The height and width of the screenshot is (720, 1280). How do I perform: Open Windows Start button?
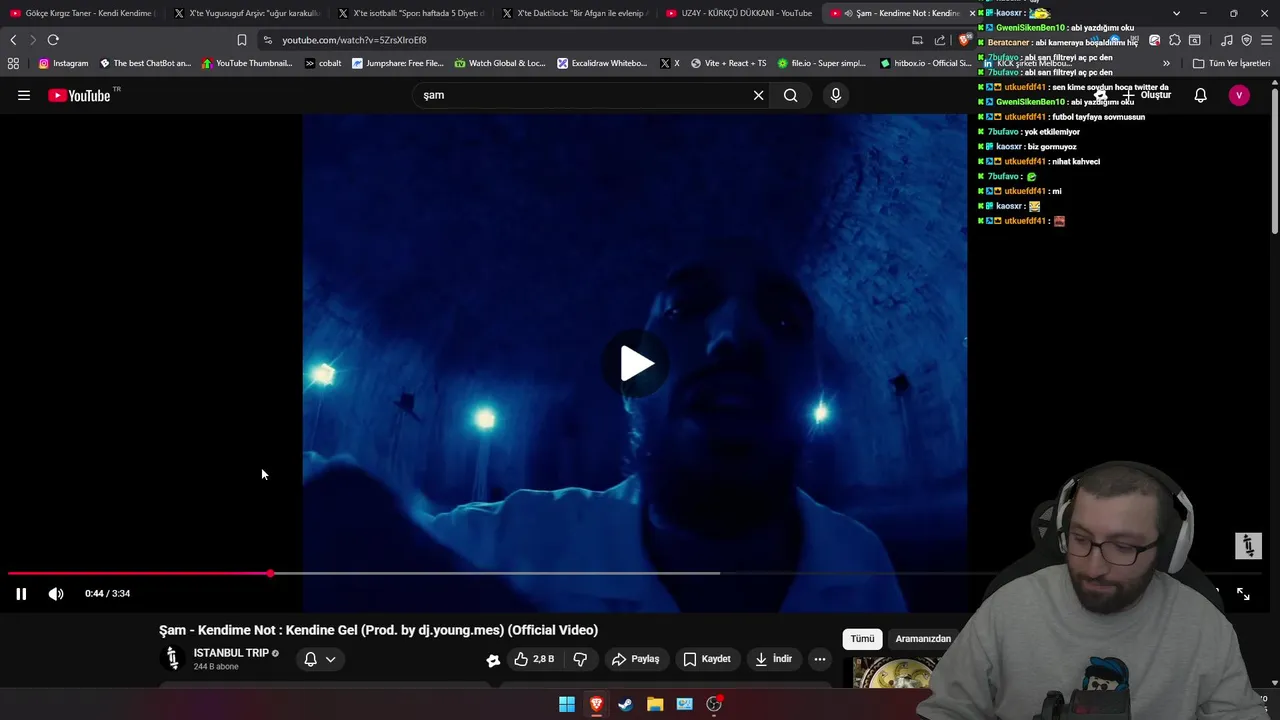(x=567, y=704)
